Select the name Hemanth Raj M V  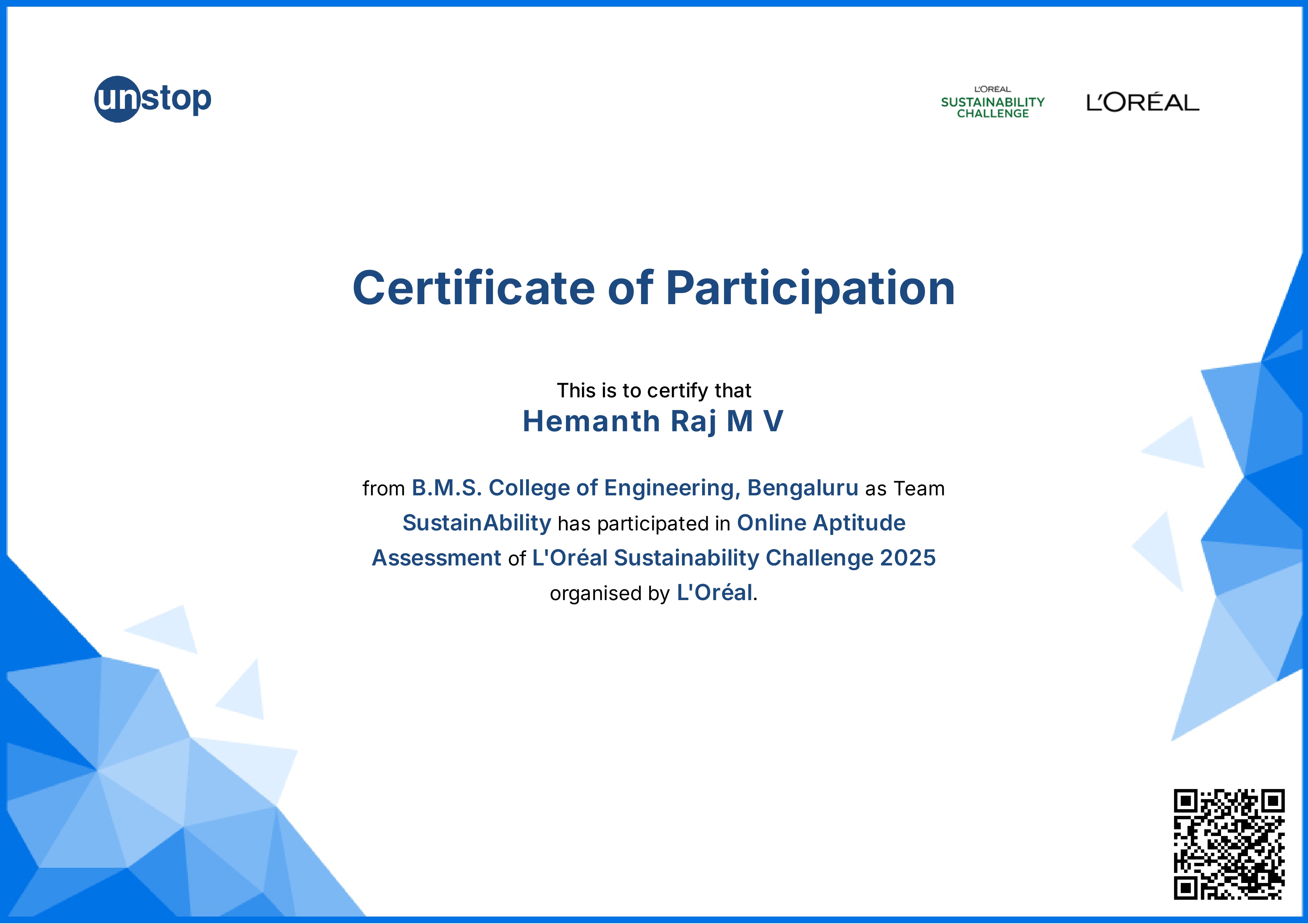click(x=653, y=422)
